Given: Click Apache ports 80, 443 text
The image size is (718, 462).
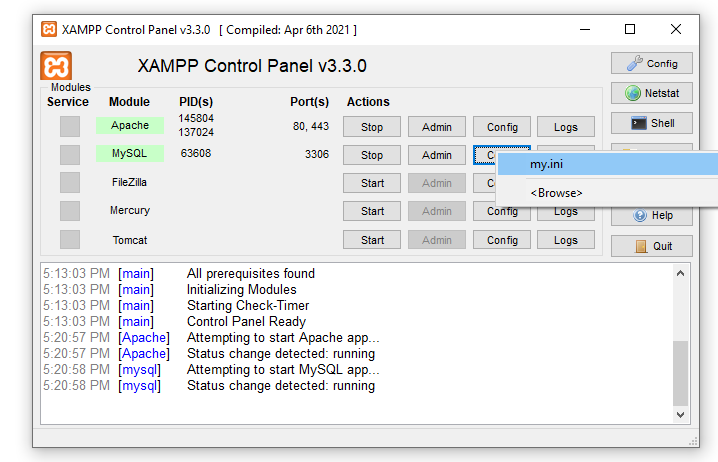Looking at the screenshot, I should [x=311, y=126].
